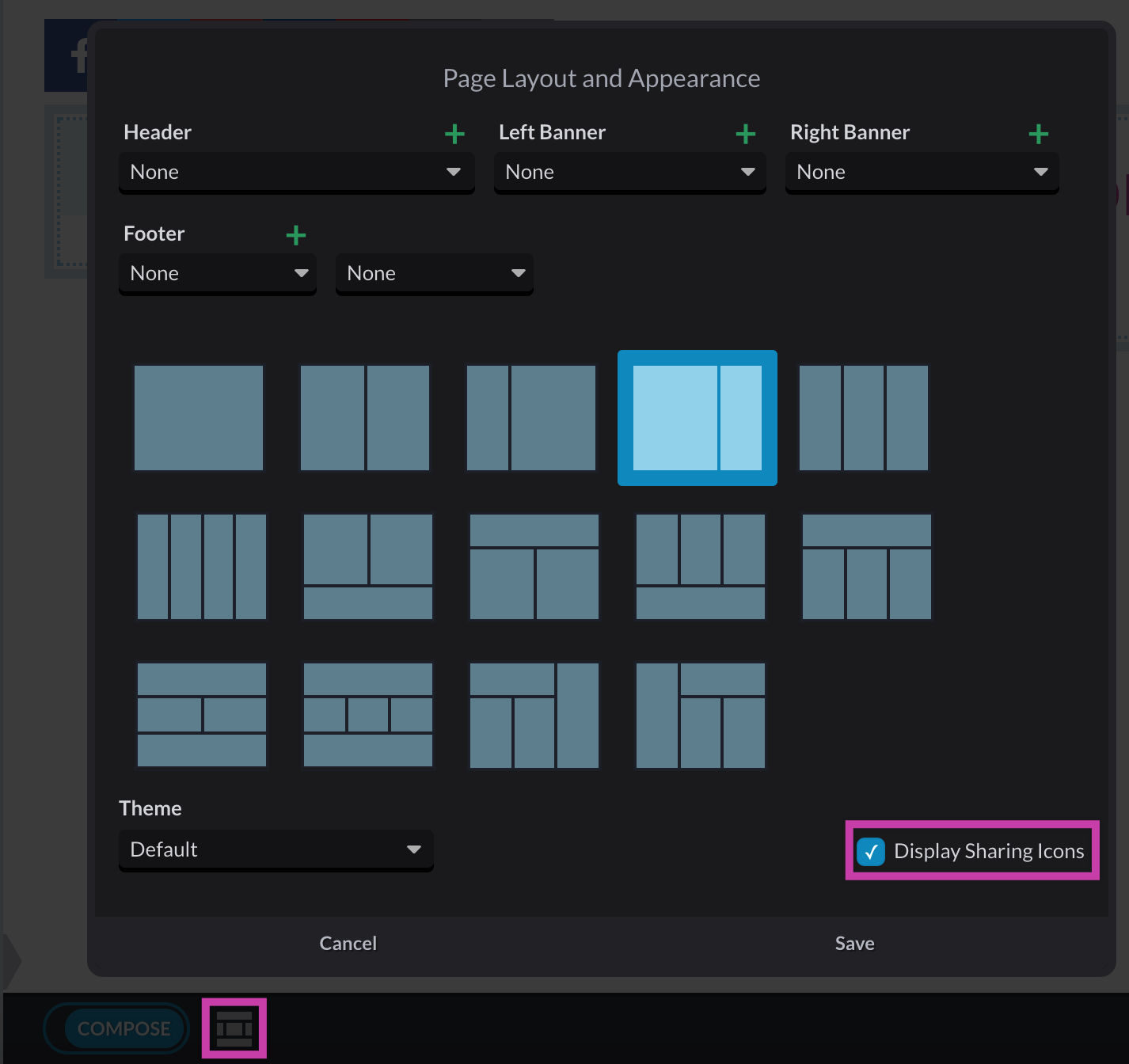
Task: Select layout with tall left column
Action: tap(701, 716)
